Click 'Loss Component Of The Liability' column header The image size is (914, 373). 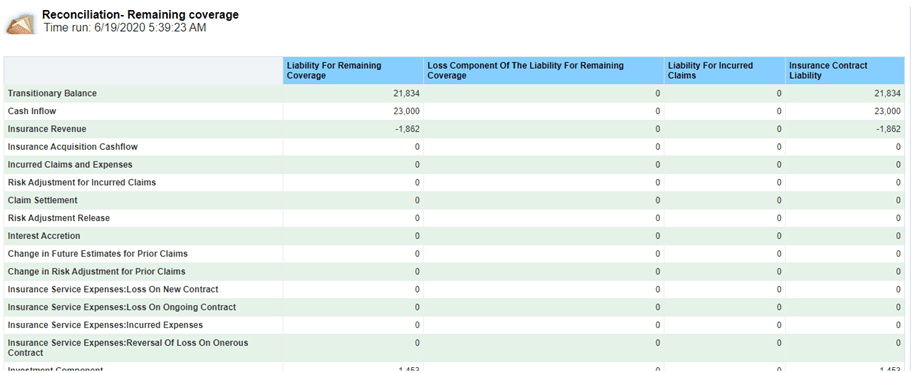pos(544,71)
